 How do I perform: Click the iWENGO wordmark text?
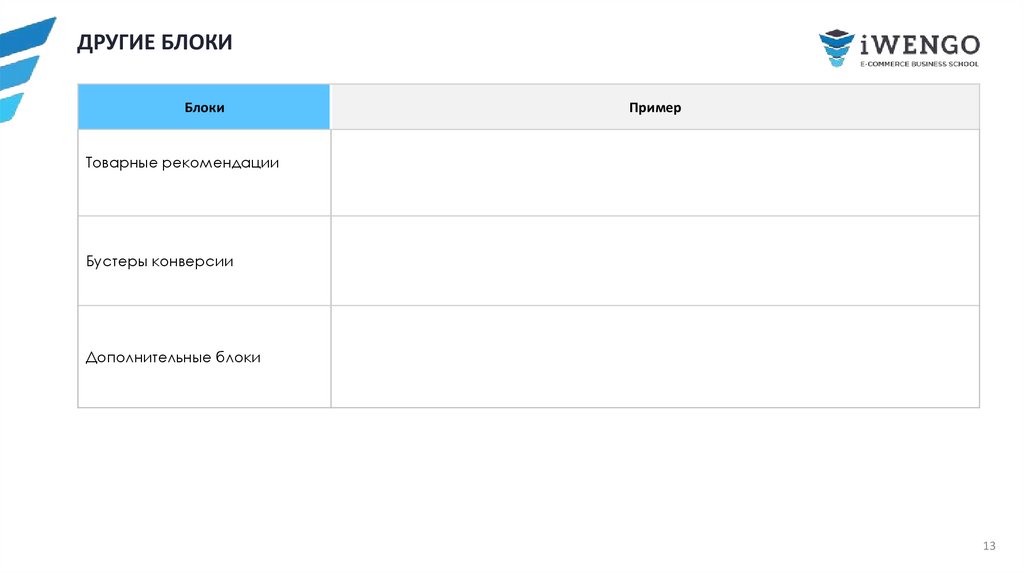(919, 45)
